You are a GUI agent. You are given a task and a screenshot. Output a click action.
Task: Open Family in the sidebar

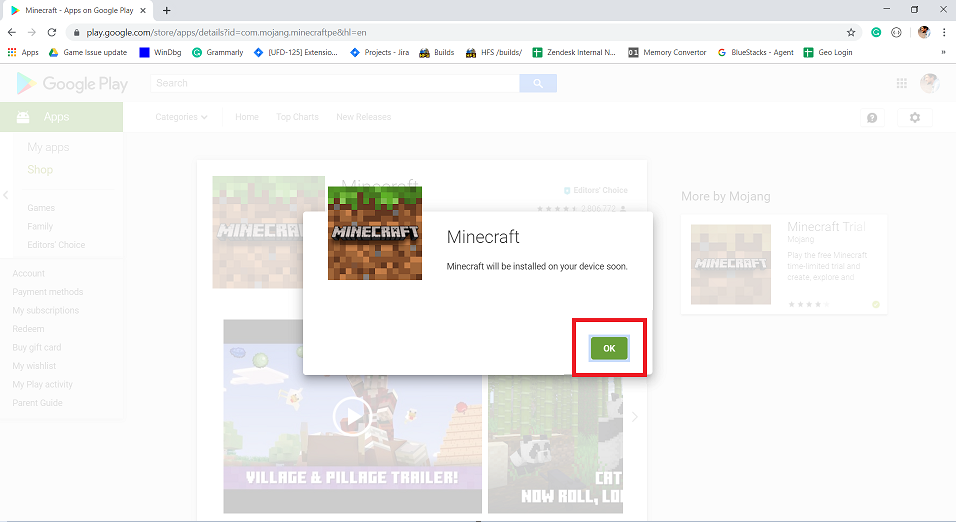tap(40, 226)
